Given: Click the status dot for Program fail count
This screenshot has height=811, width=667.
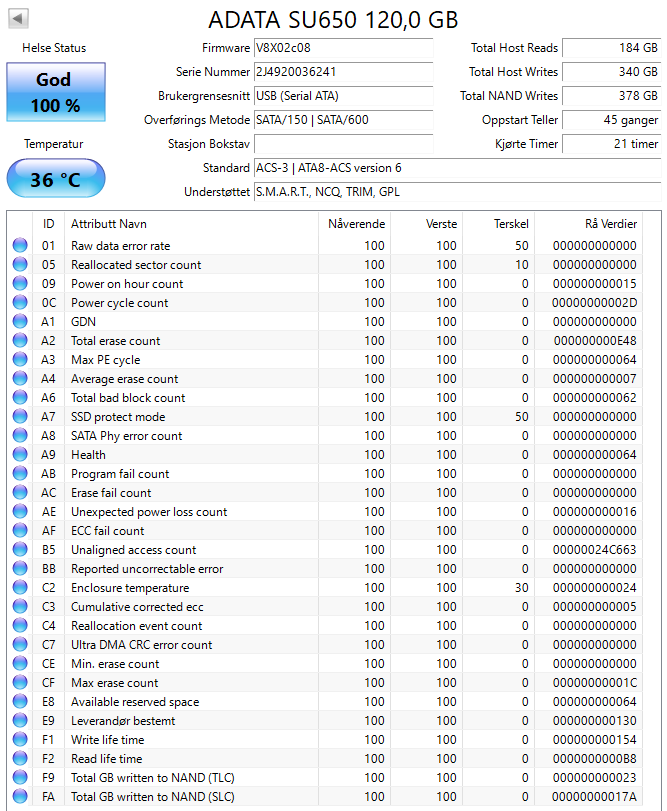Looking at the screenshot, I should (x=20, y=473).
